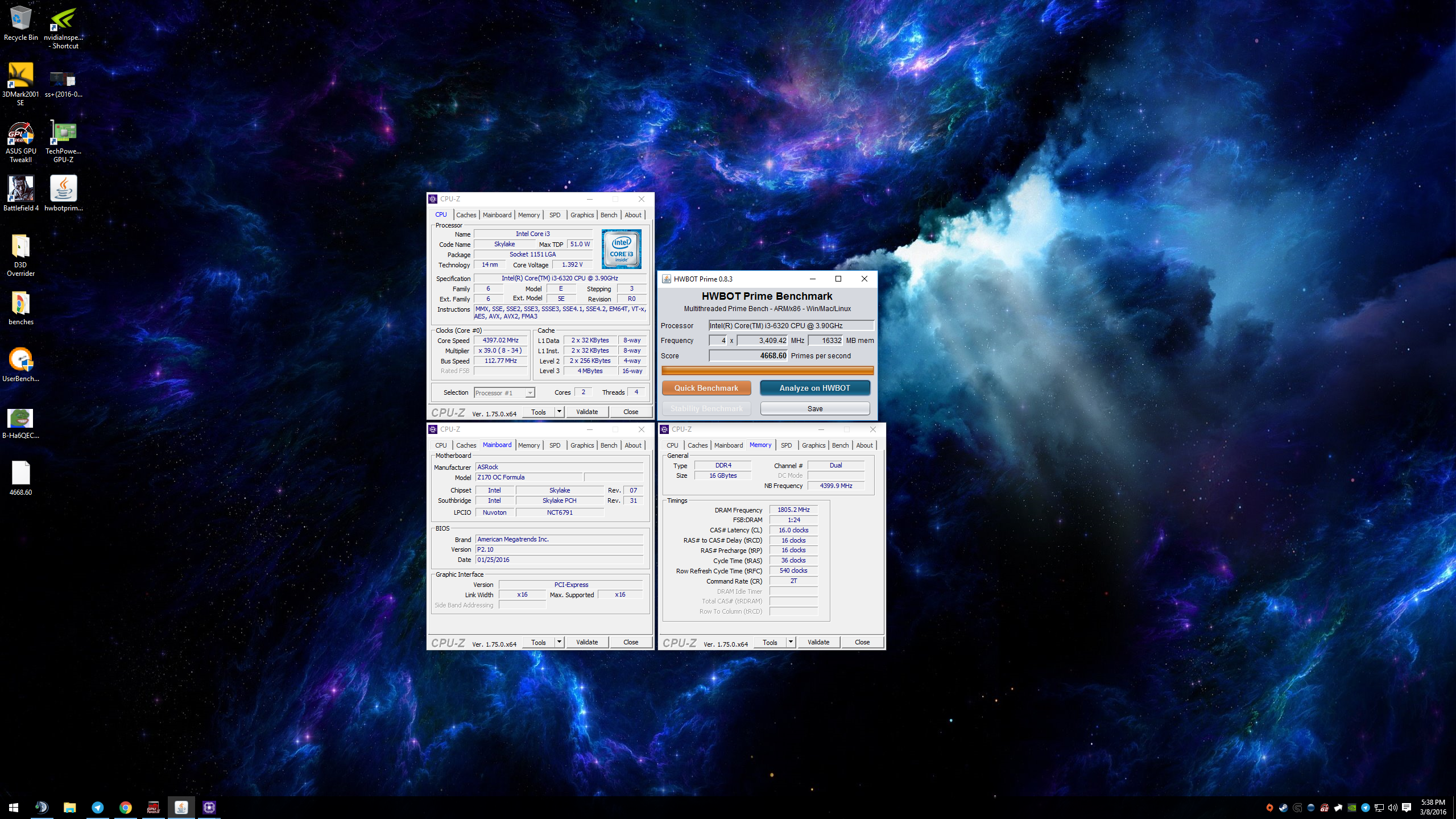Click Validate in the Memory CPU-Z window

click(x=818, y=642)
